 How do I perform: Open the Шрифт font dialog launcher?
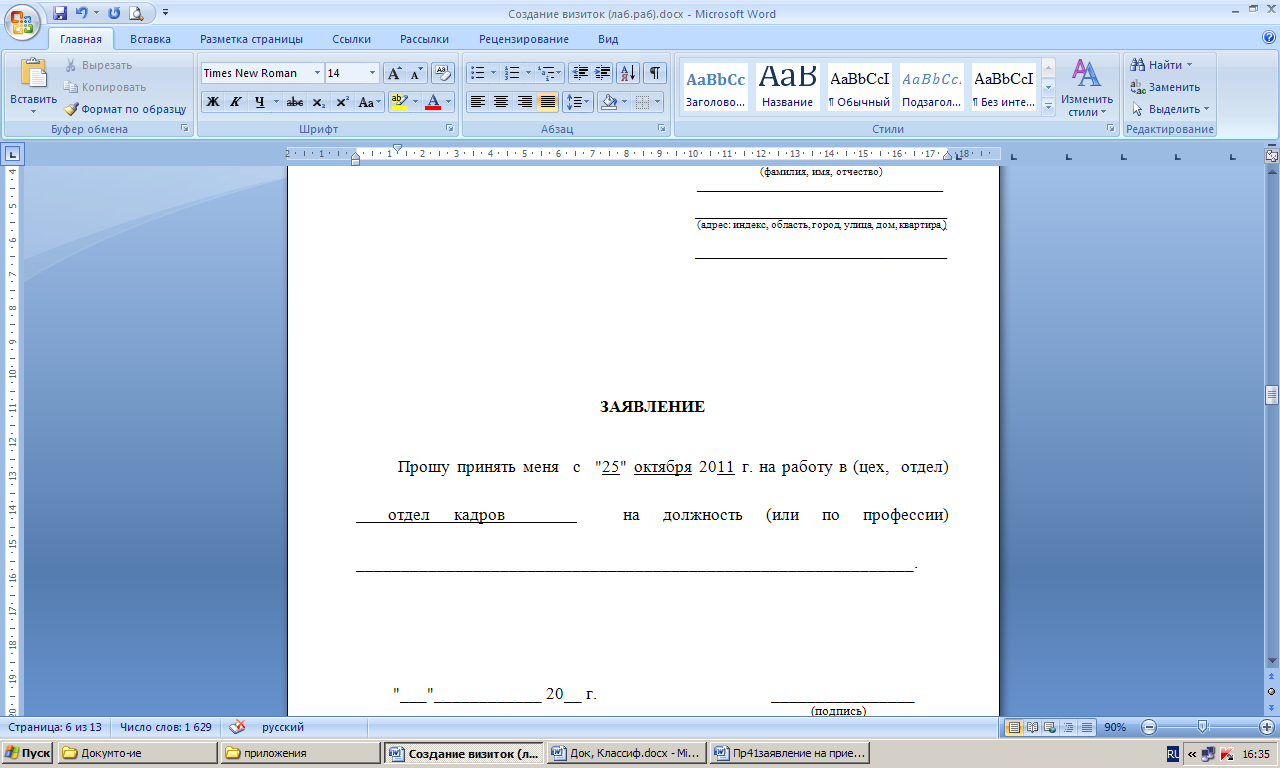click(x=449, y=129)
